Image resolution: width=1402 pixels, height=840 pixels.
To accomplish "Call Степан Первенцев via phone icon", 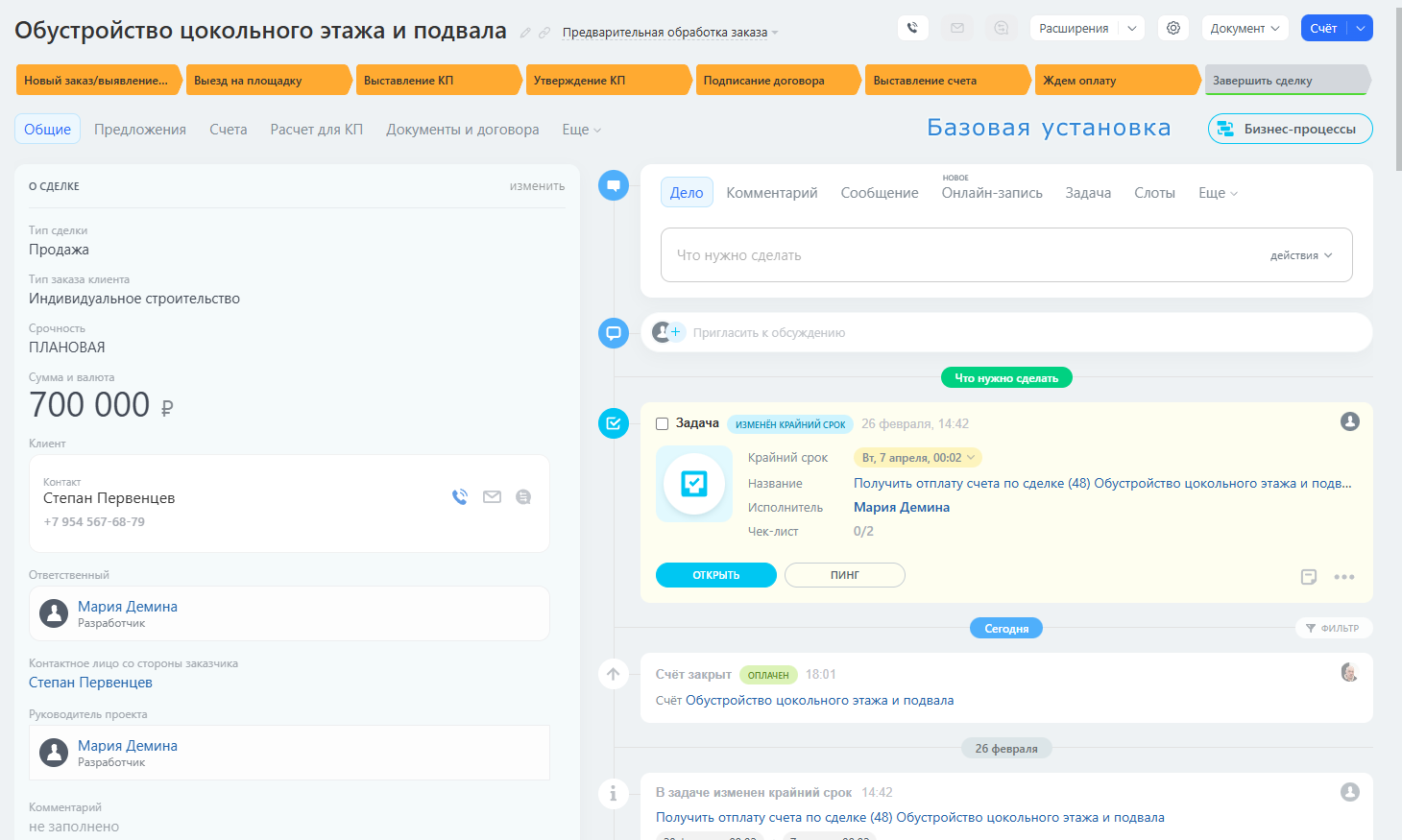I will point(460,497).
